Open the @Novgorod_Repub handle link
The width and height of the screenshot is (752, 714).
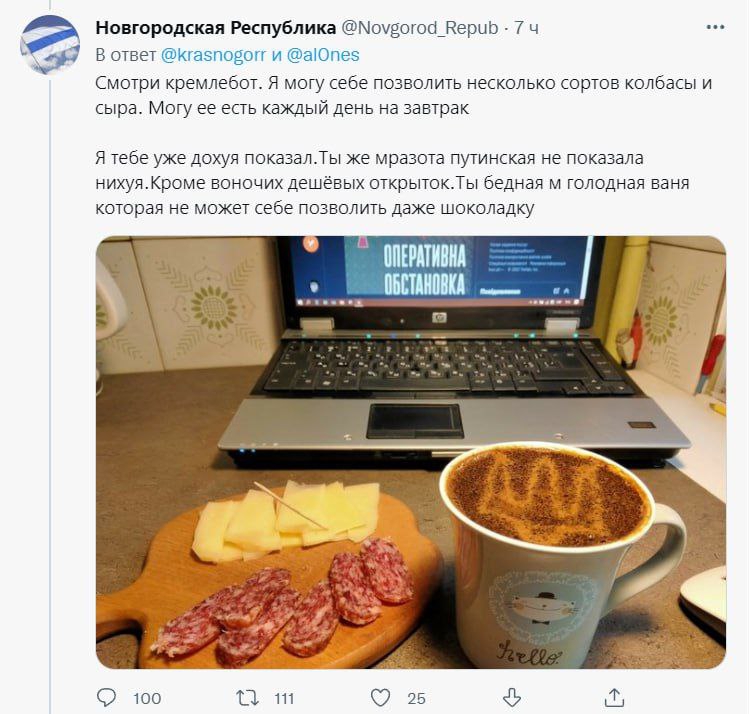coord(420,28)
